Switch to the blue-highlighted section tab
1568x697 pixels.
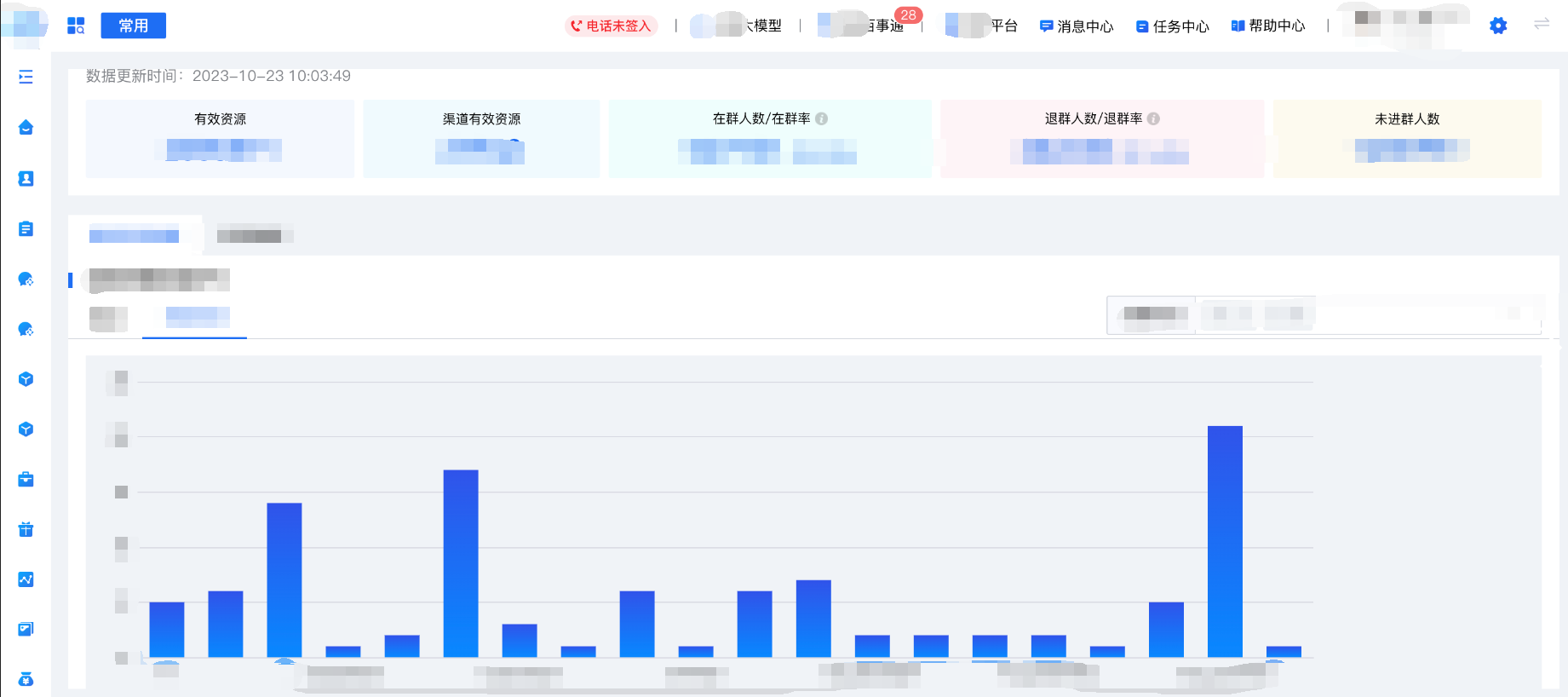[135, 235]
